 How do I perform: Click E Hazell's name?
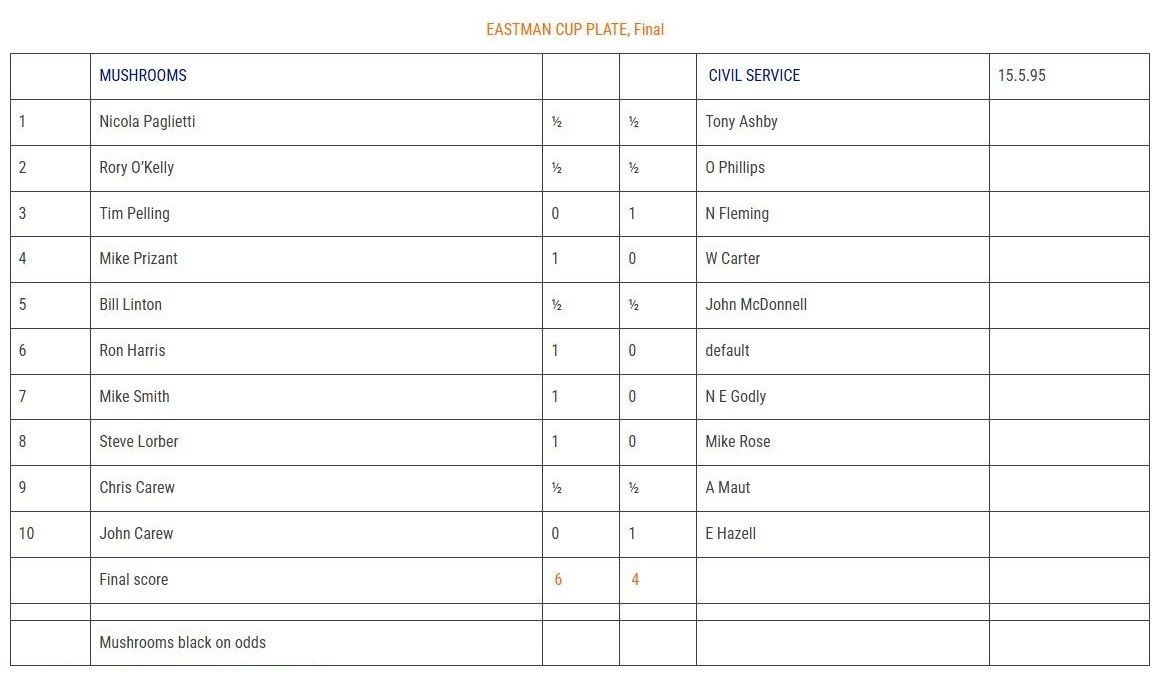[x=731, y=534]
